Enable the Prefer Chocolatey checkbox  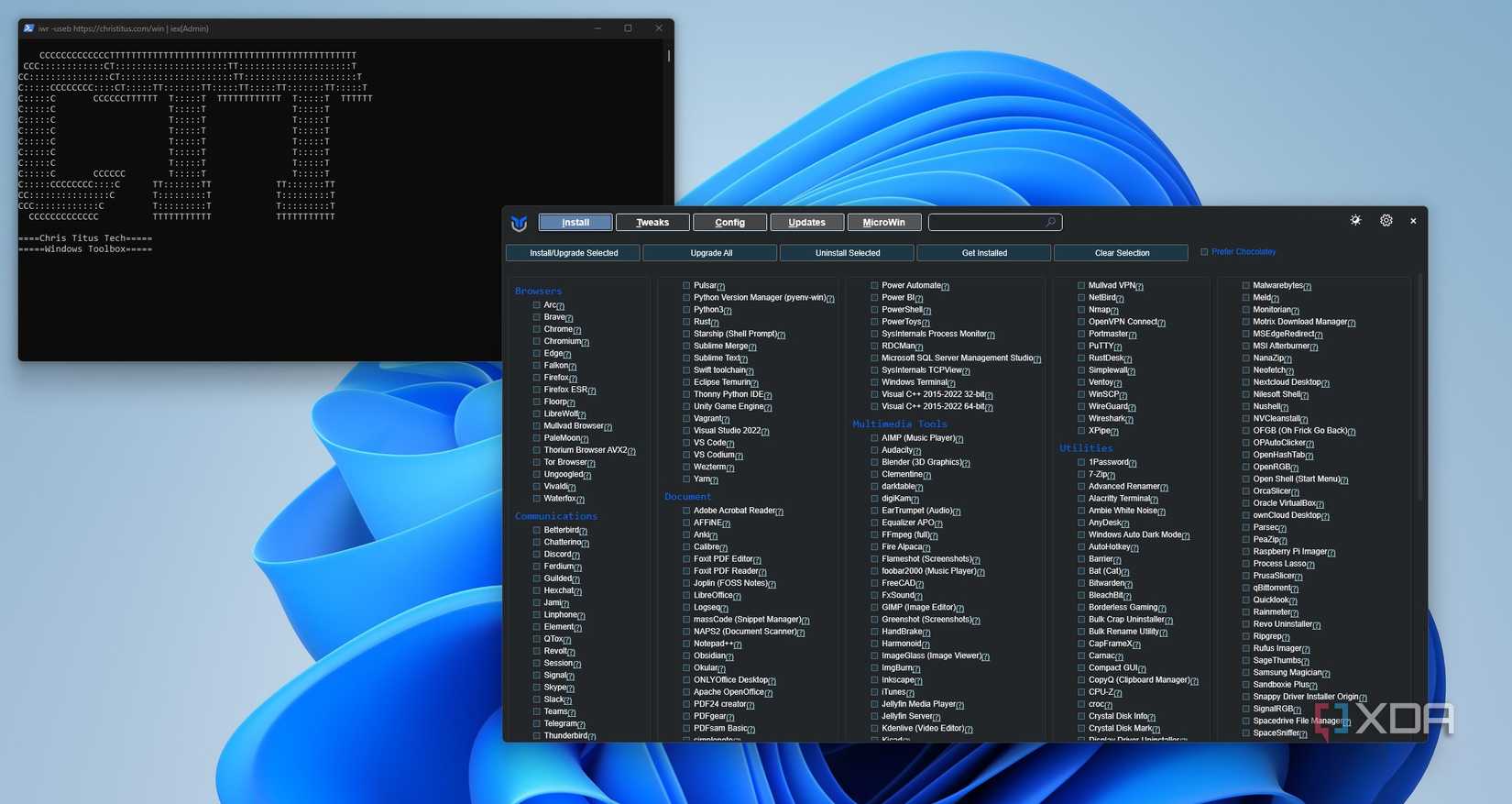tap(1204, 252)
